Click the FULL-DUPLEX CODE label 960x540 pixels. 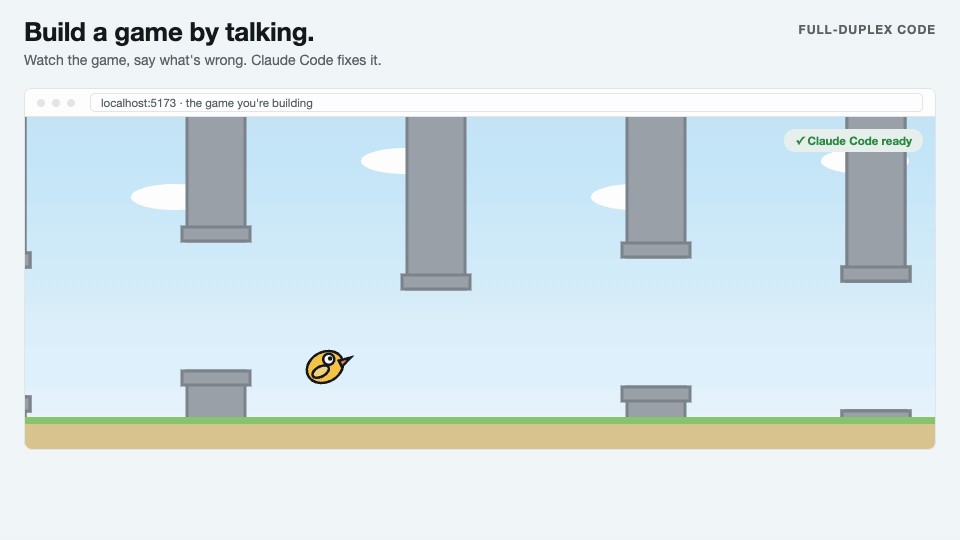(x=866, y=30)
